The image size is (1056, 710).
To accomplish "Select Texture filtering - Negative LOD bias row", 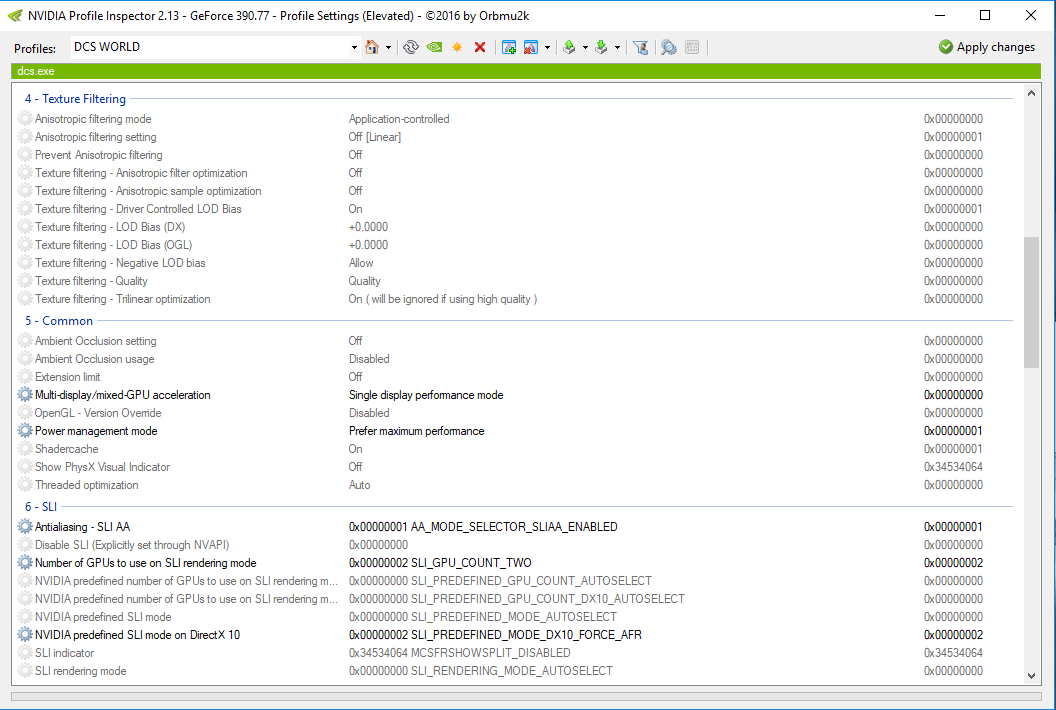I will coord(515,263).
